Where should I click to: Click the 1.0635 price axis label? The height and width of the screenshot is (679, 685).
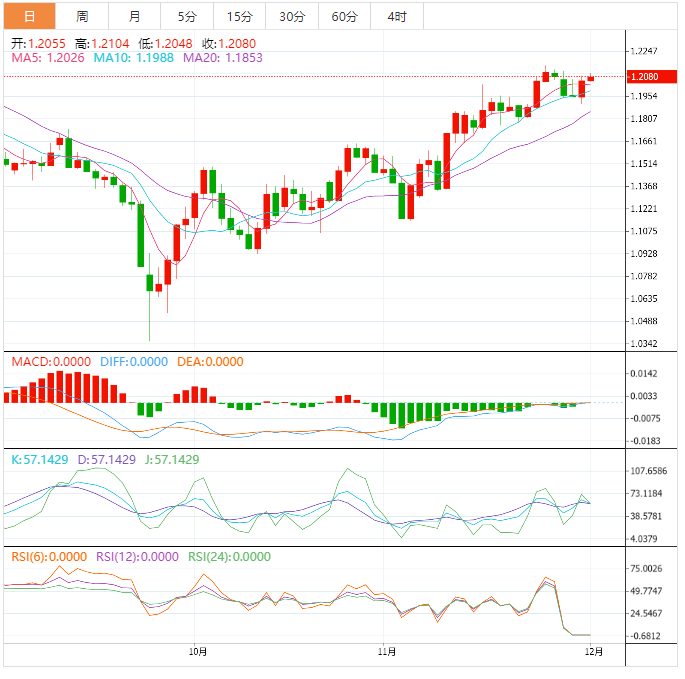[x=643, y=298]
